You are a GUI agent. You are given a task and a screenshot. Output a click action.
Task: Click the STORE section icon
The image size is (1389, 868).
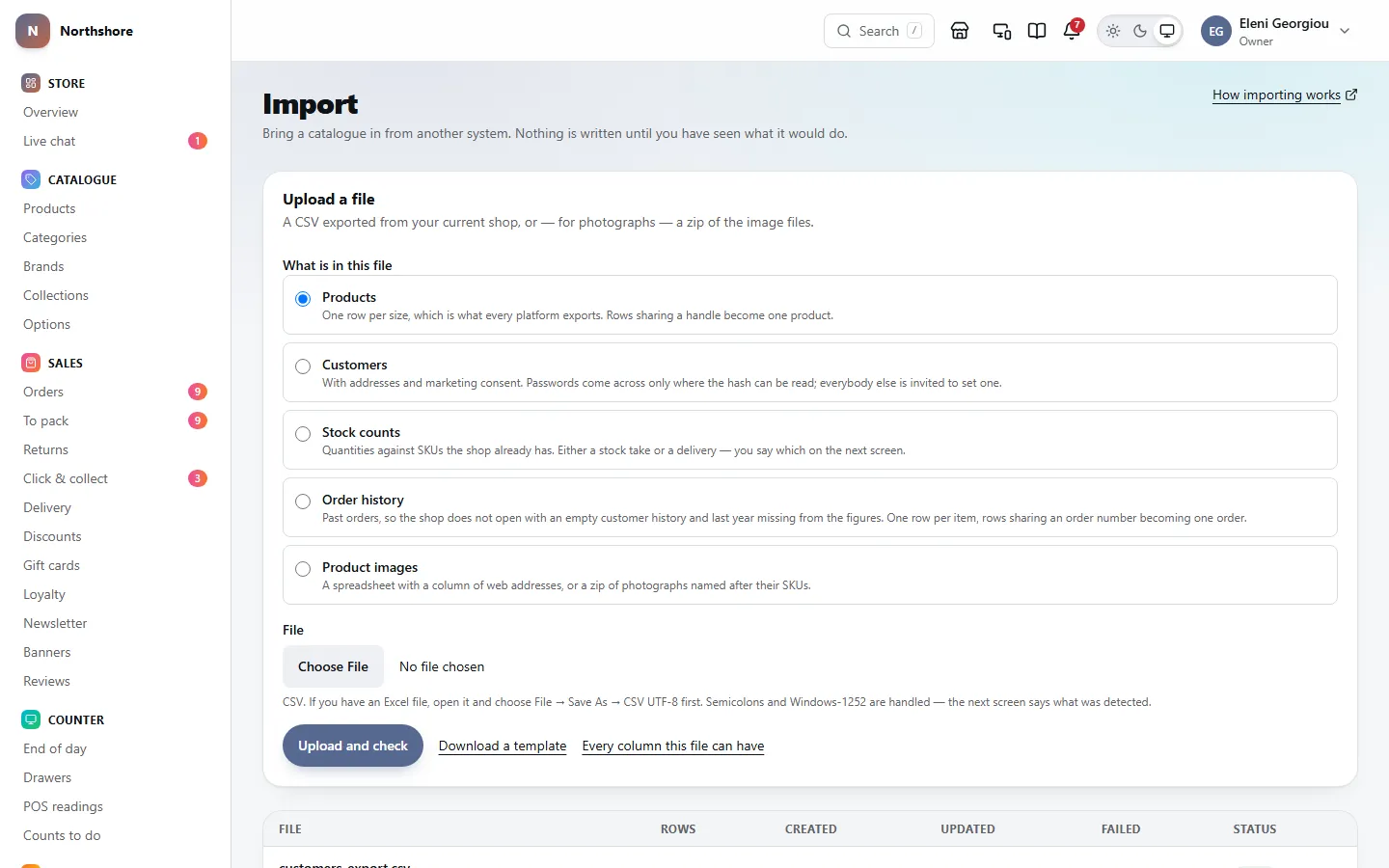point(31,83)
